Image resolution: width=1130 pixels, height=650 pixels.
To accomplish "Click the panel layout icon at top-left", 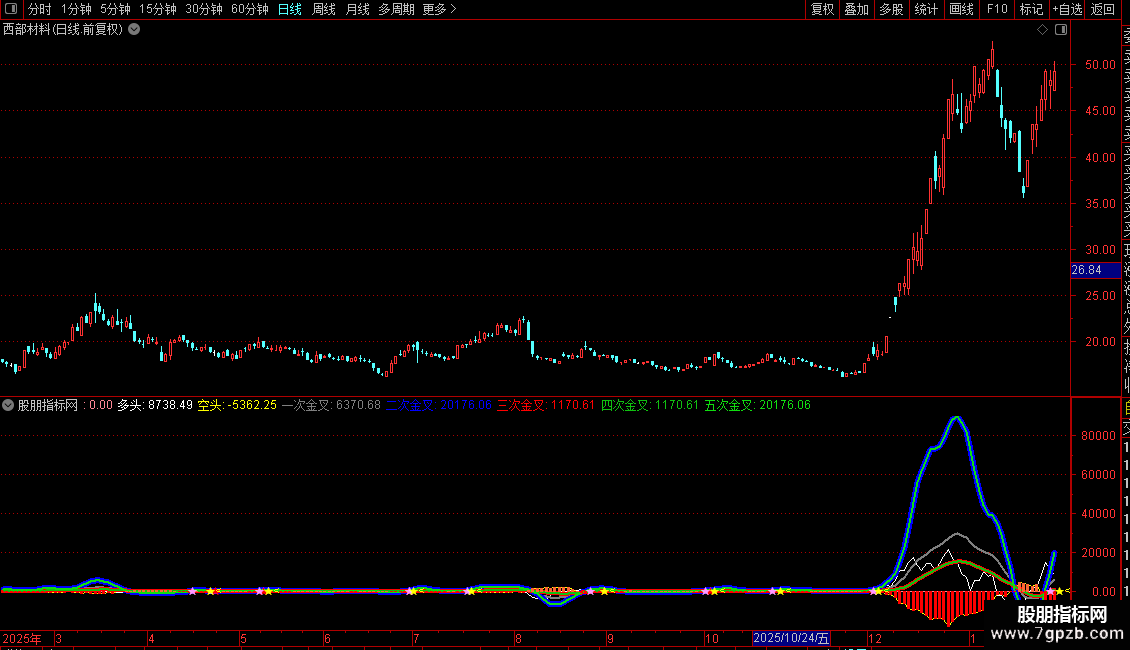I will point(11,9).
